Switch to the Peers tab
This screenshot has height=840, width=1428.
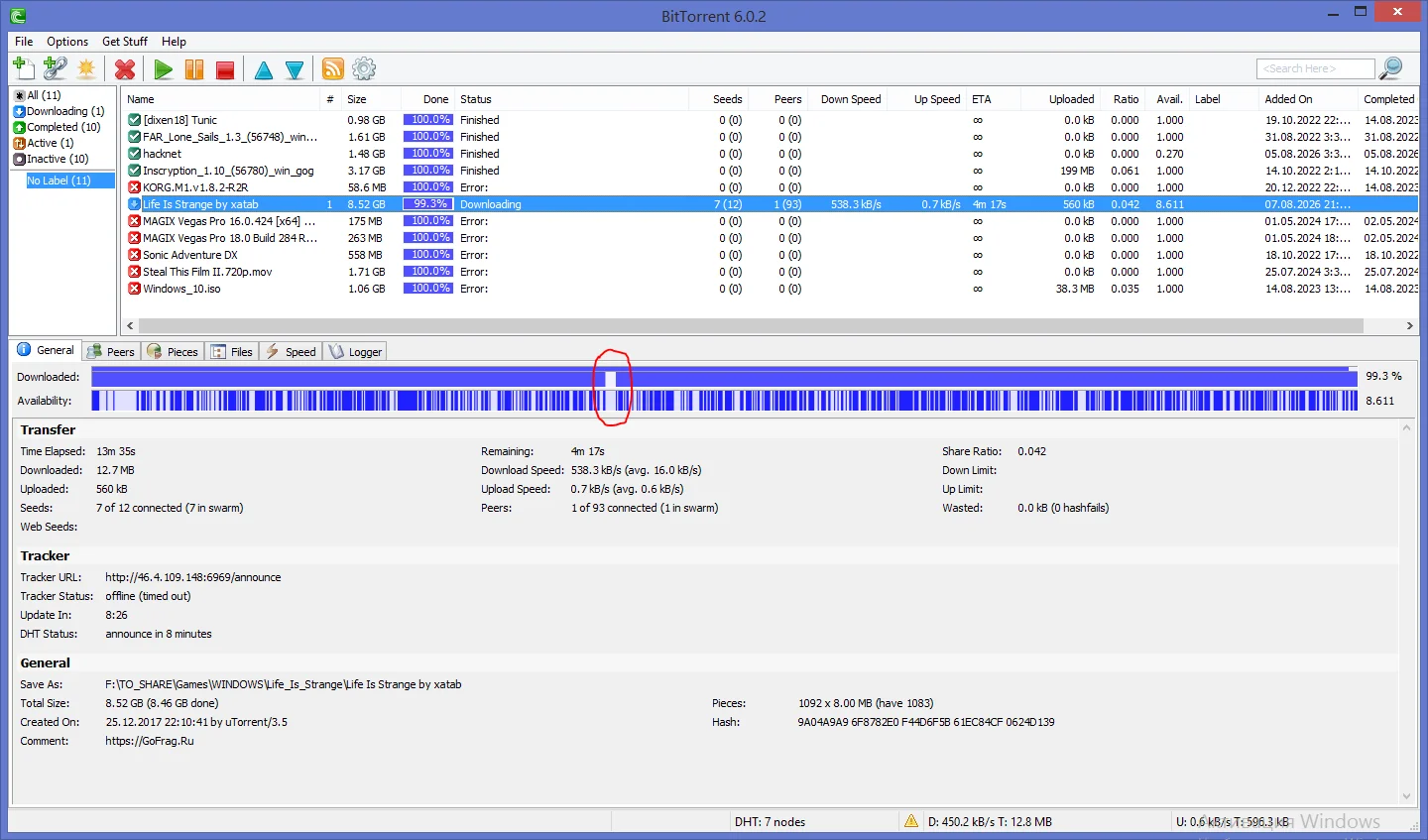coord(110,352)
